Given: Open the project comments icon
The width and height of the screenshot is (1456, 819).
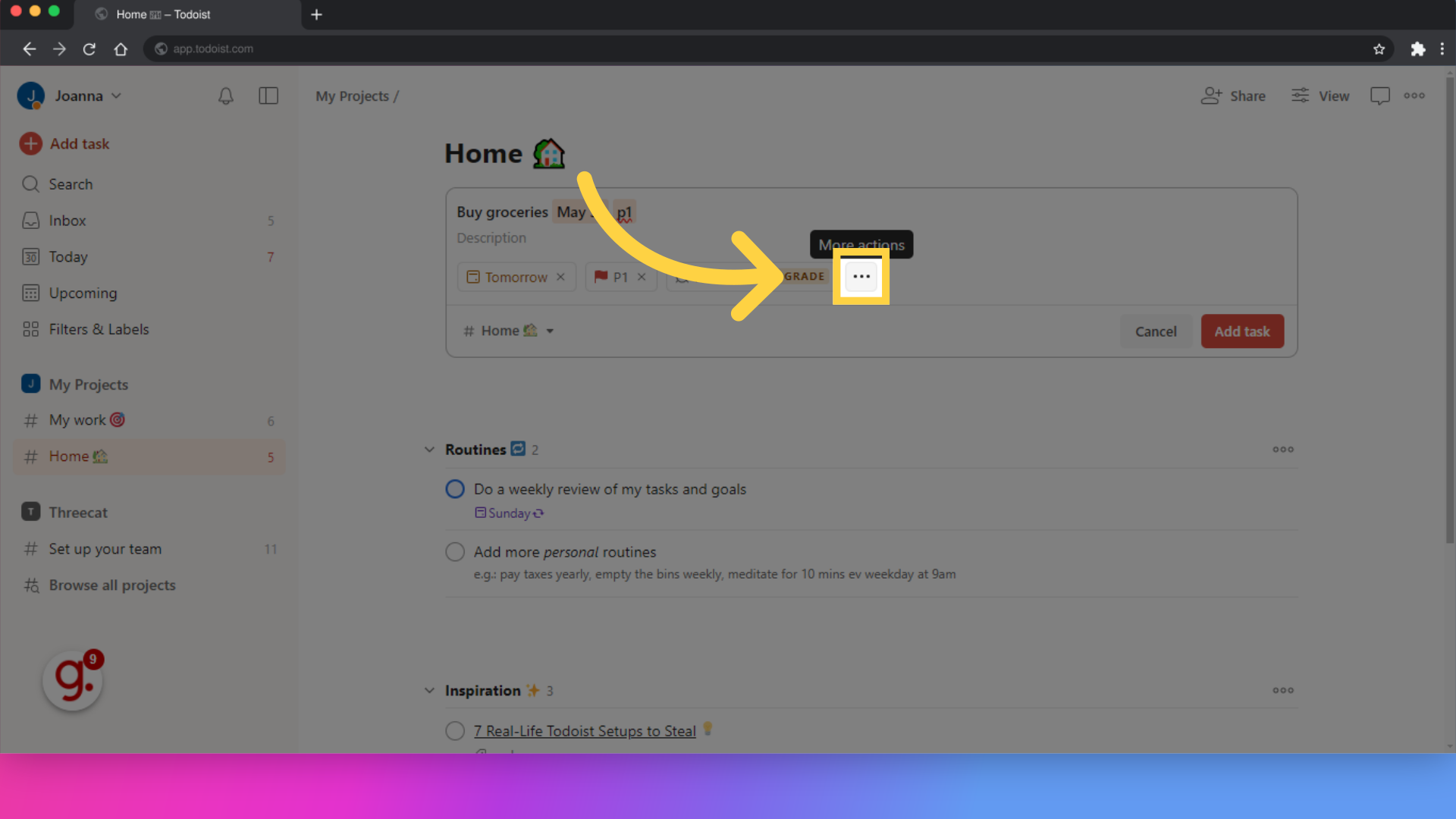Looking at the screenshot, I should click(x=1379, y=96).
